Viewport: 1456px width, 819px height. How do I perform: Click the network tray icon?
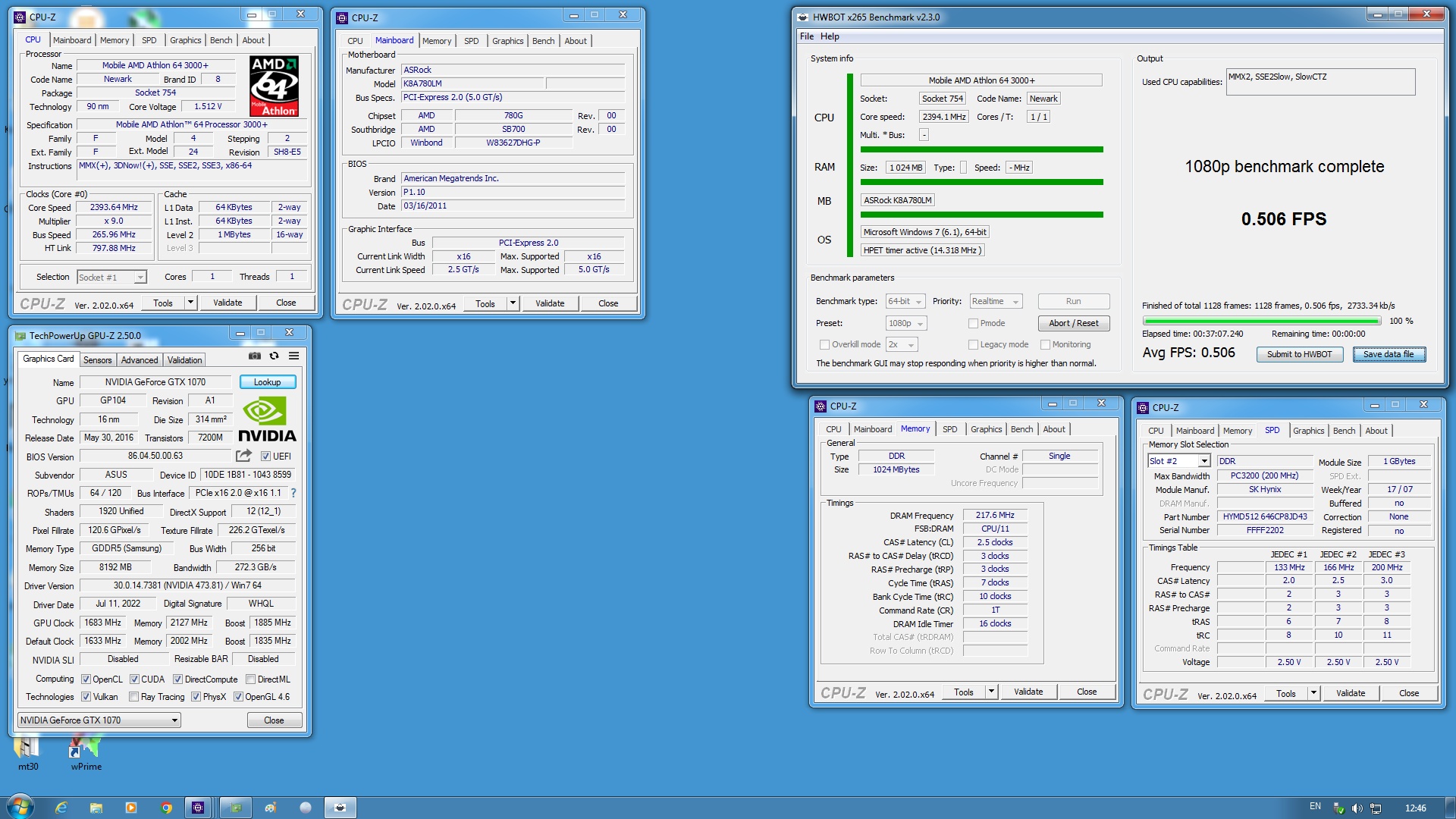tap(1376, 808)
